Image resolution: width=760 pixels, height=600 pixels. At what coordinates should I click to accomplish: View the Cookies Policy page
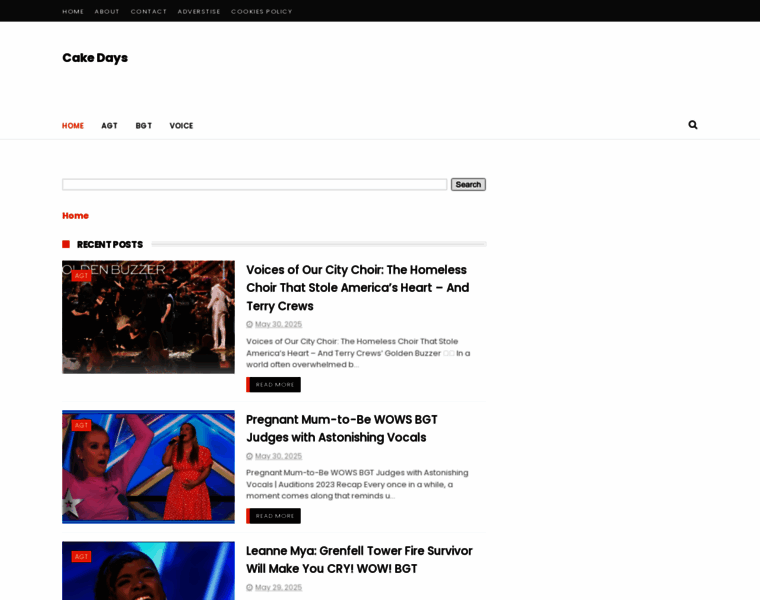[262, 11]
